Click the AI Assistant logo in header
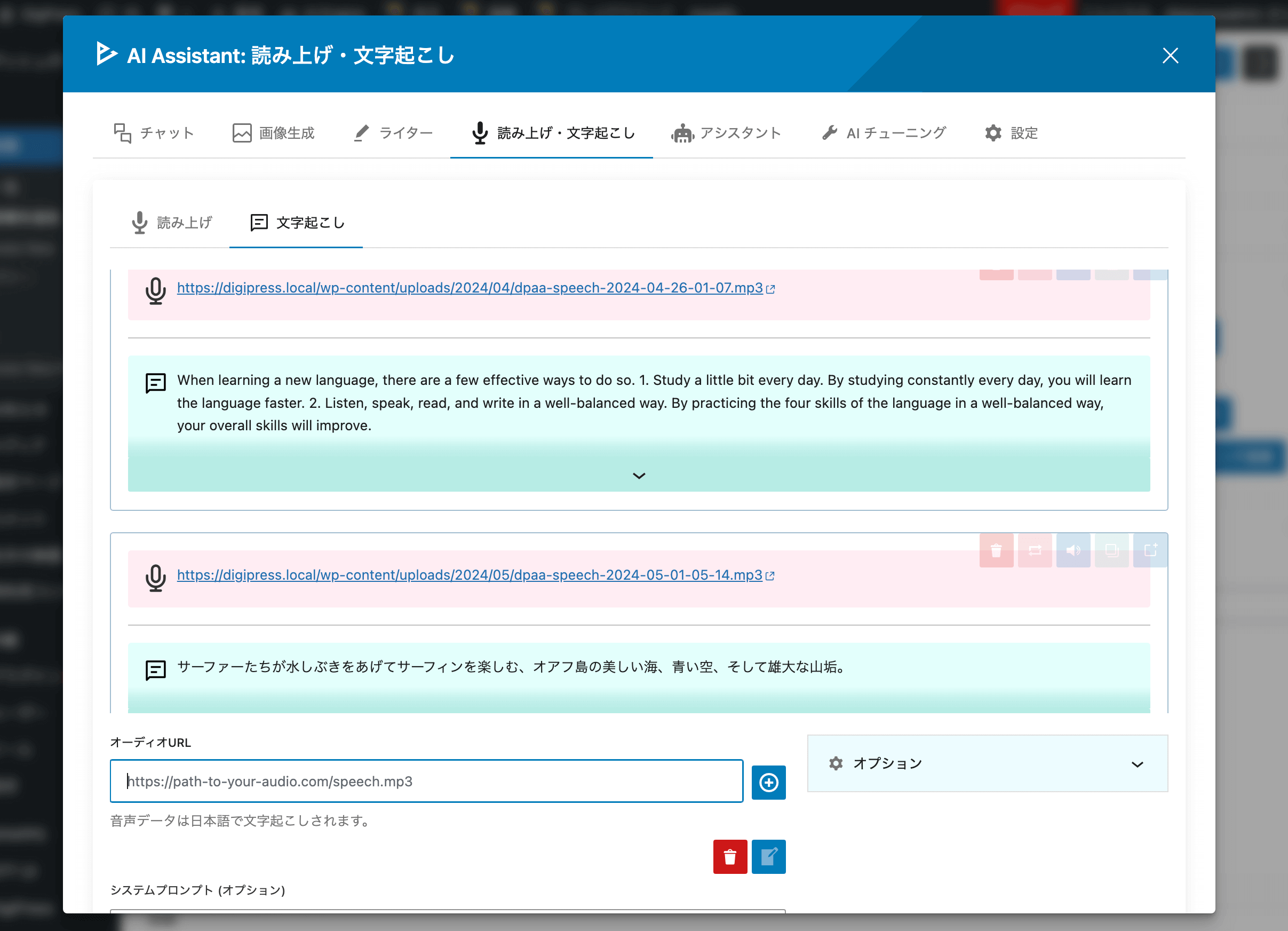 [107, 54]
